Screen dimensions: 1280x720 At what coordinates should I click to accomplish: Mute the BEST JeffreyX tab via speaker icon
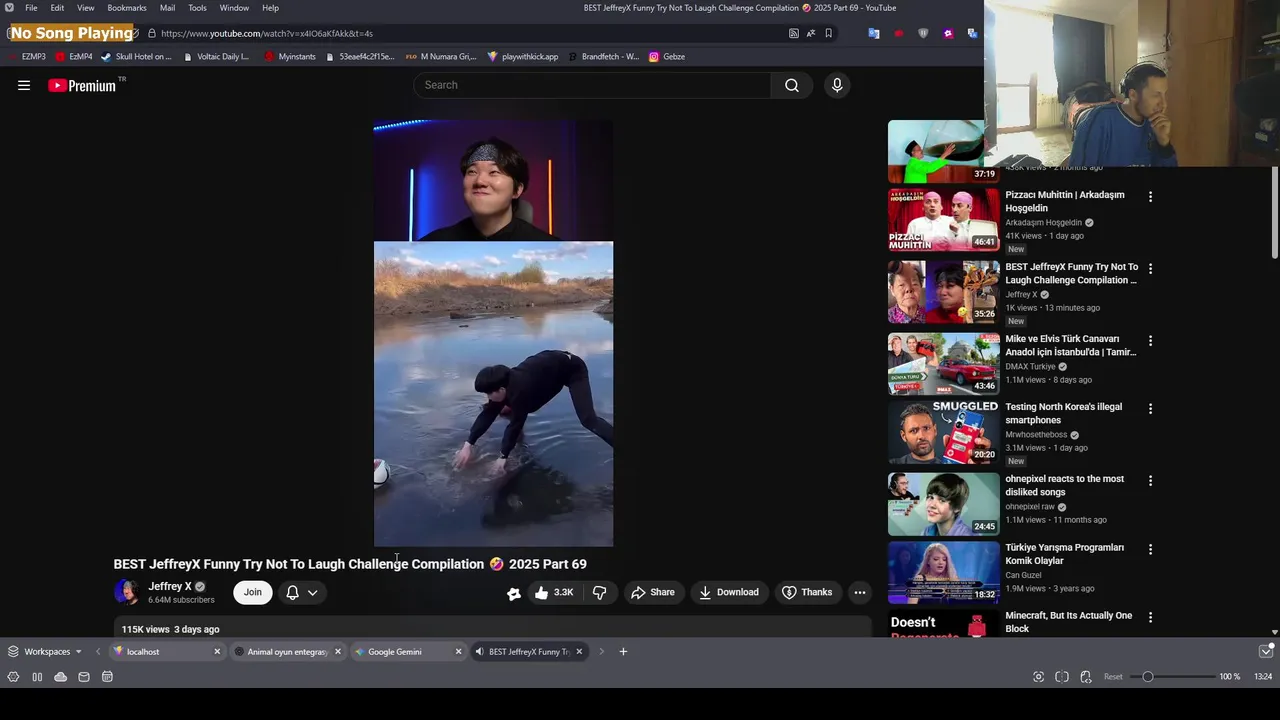tap(479, 652)
